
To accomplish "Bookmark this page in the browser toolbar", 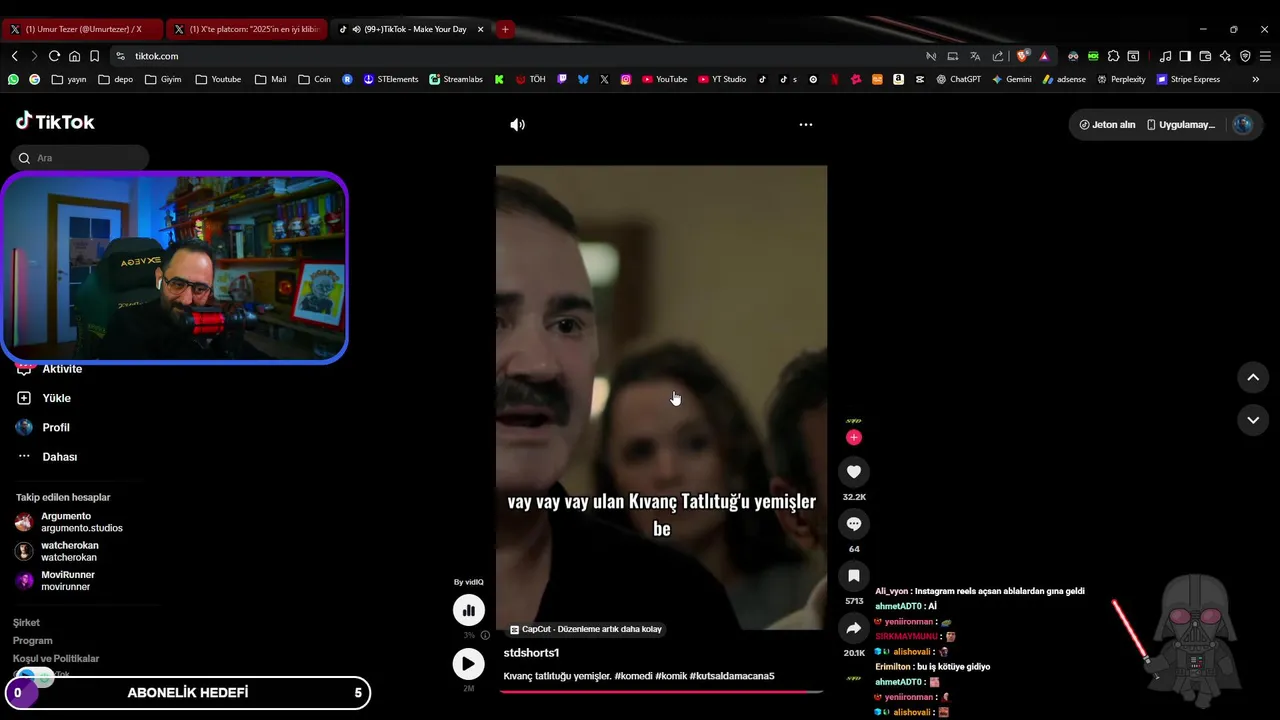I will (x=94, y=56).
